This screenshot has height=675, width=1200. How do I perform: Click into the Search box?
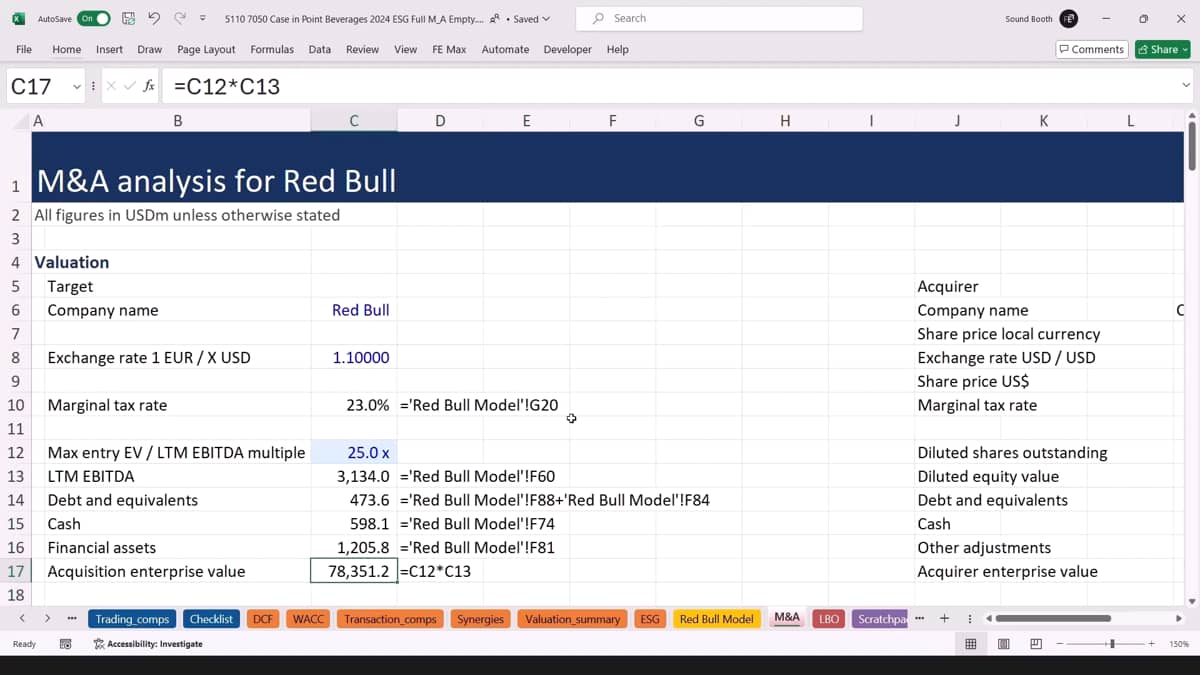point(719,18)
